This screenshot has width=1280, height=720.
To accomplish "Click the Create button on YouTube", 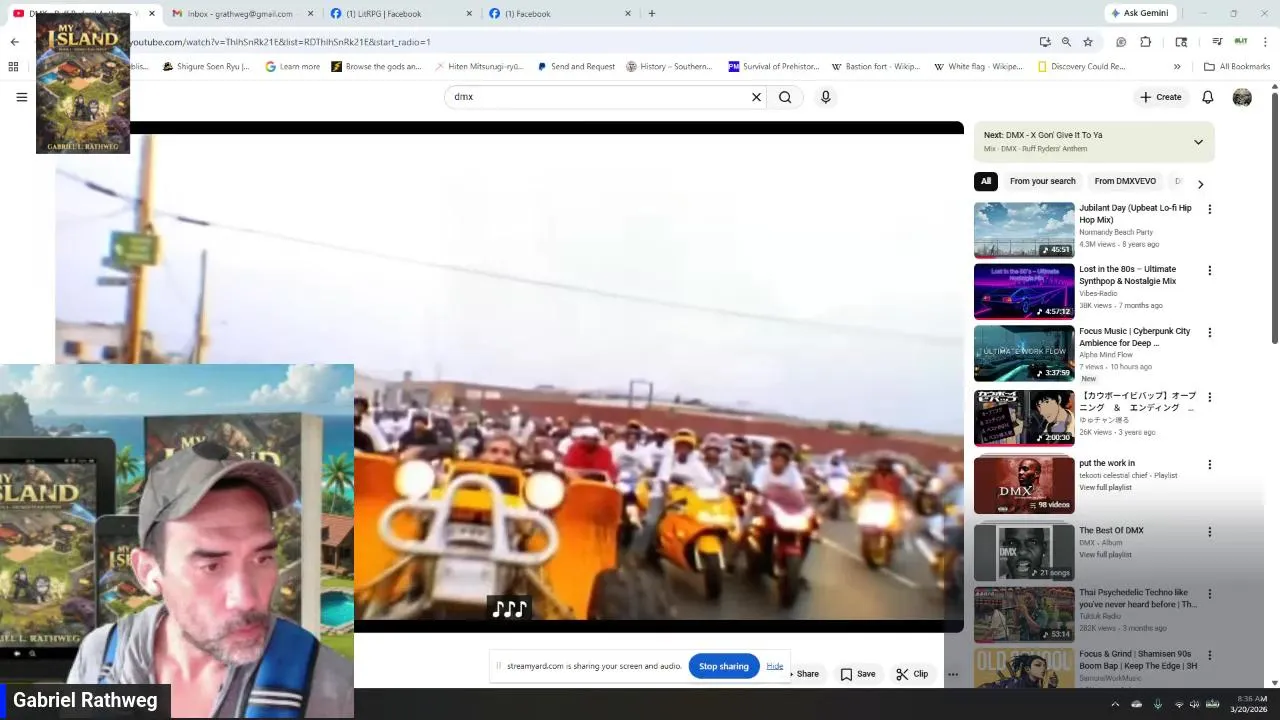I will 1160,97.
